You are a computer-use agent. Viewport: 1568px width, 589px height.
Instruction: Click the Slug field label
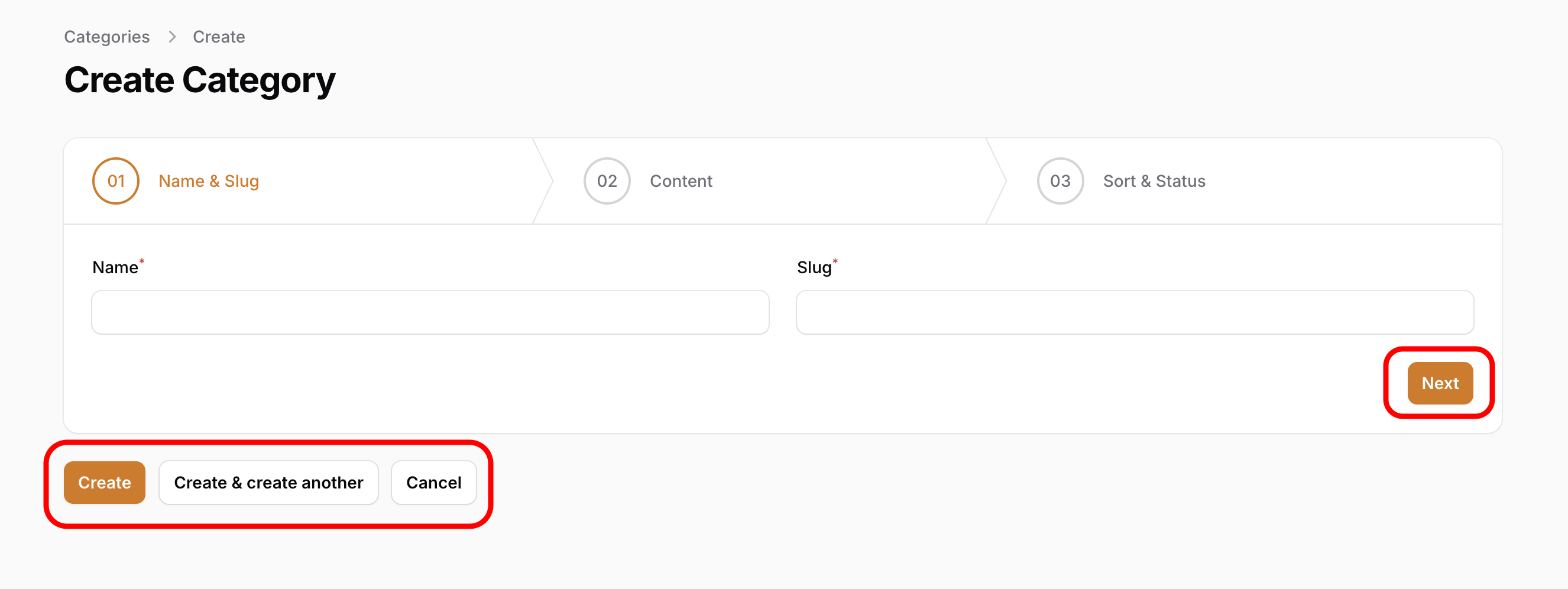814,267
